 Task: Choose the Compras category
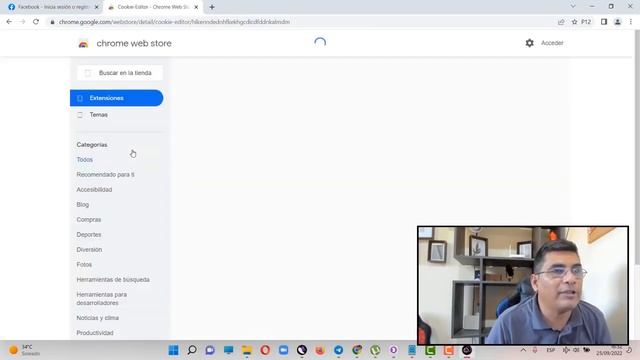pyautogui.click(x=89, y=220)
